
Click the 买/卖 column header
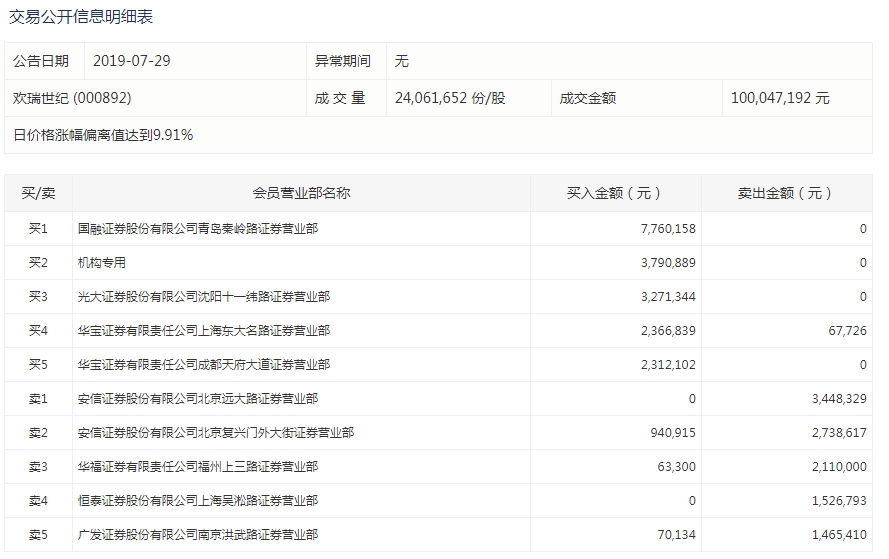(x=38, y=193)
